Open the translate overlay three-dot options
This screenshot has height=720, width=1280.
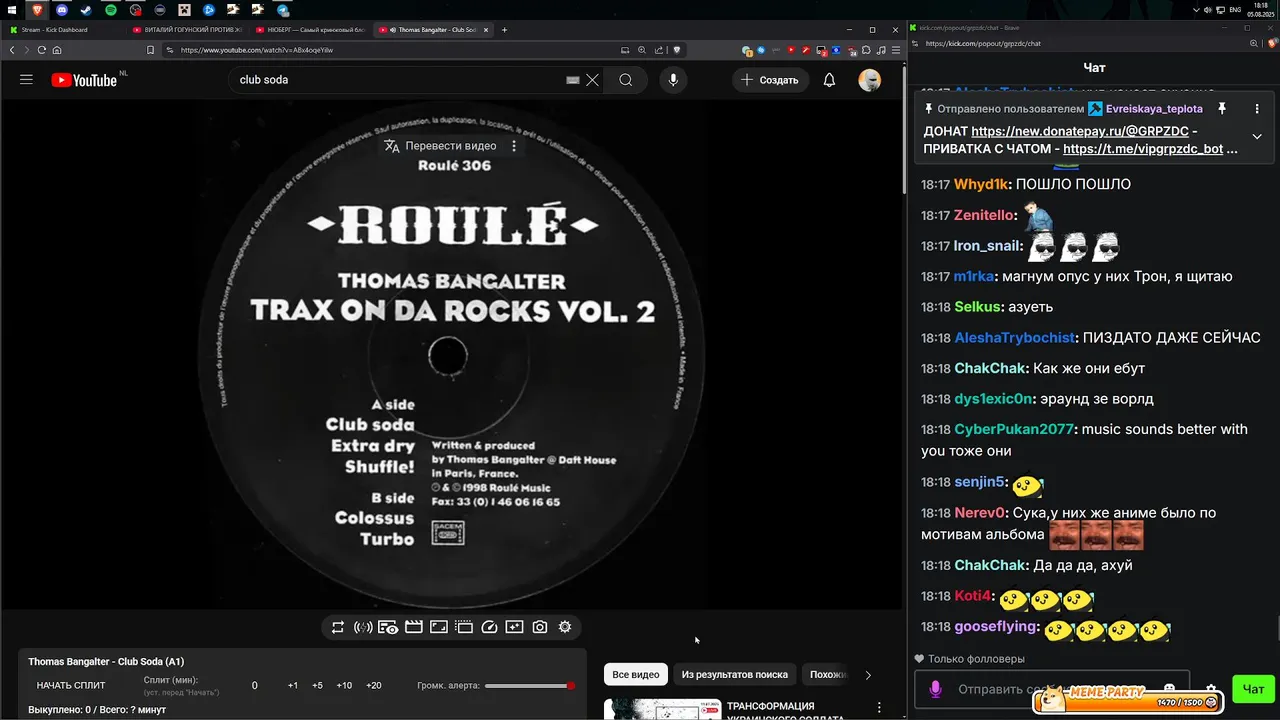pyautogui.click(x=514, y=146)
